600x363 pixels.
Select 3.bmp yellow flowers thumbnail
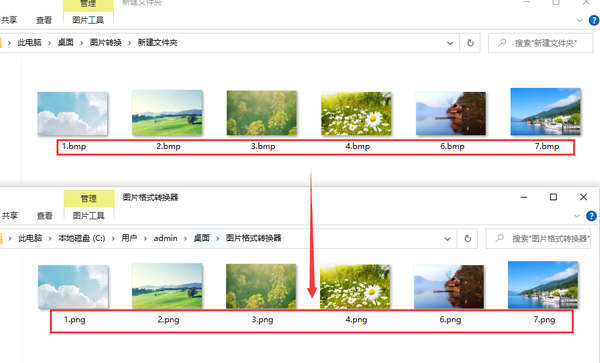pos(261,113)
